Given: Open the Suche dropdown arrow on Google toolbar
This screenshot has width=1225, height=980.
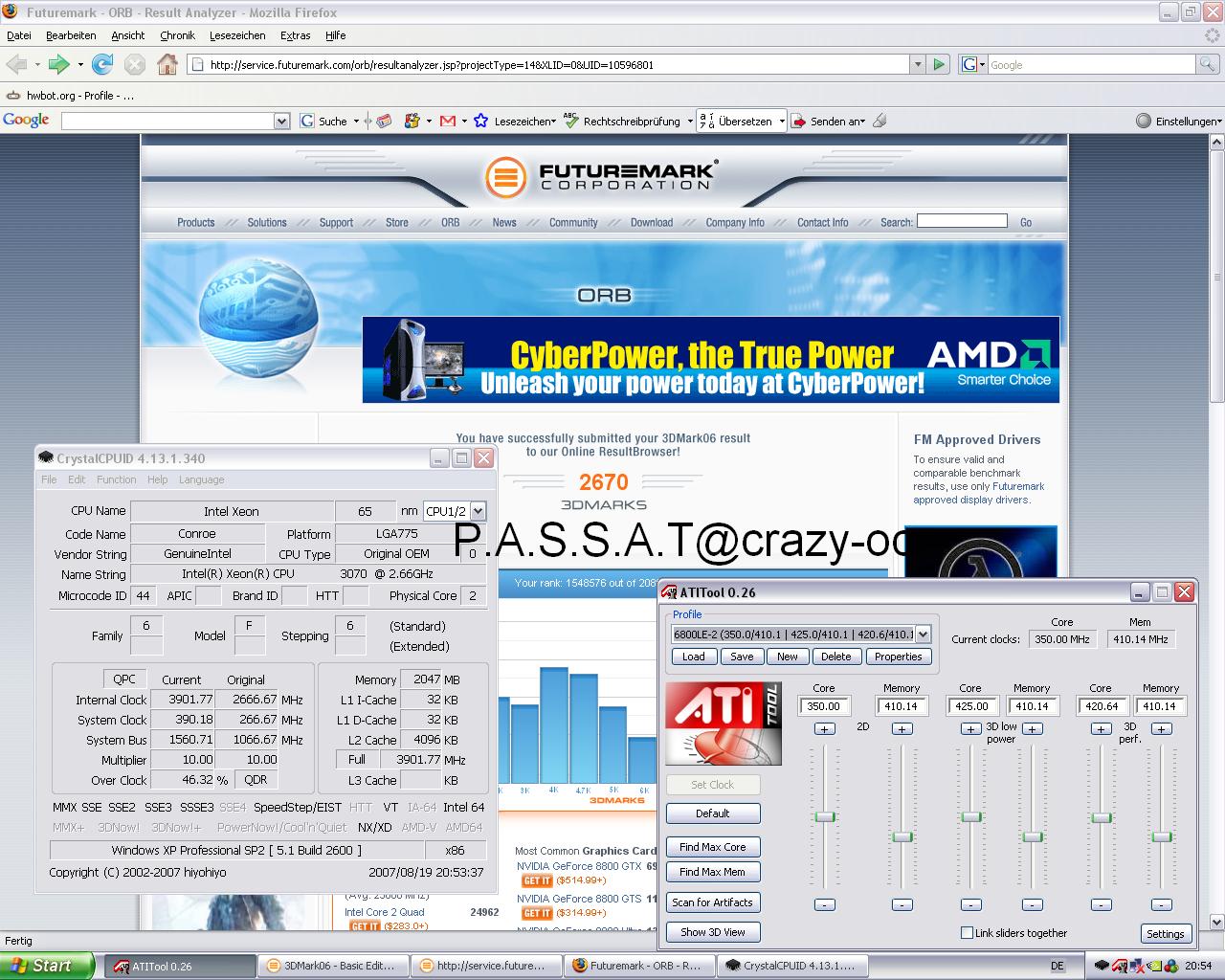Looking at the screenshot, I should (x=356, y=121).
